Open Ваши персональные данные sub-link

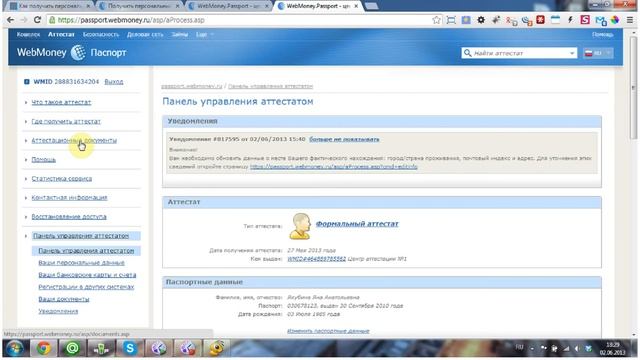point(81,263)
